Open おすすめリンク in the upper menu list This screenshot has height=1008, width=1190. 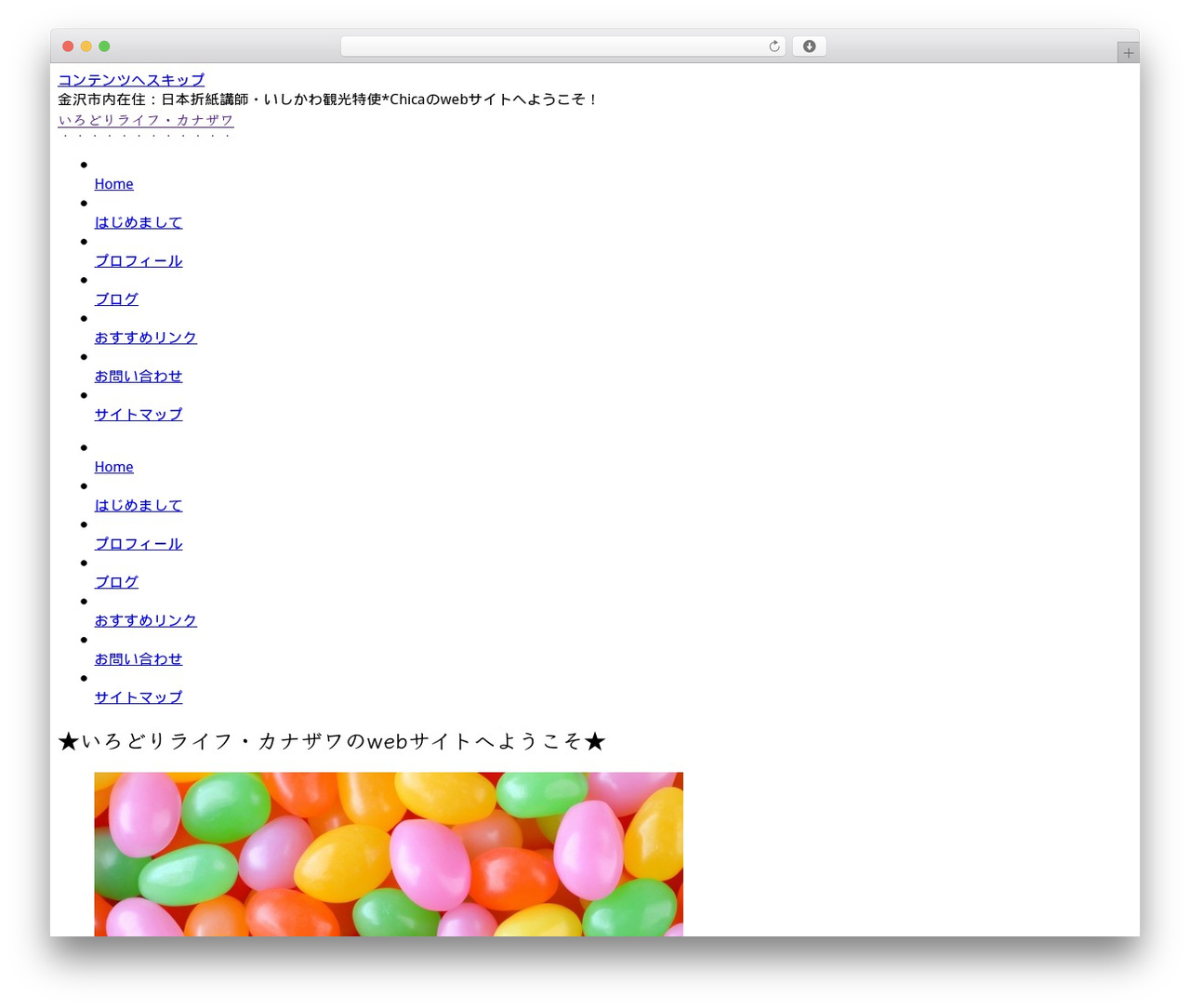tap(146, 338)
